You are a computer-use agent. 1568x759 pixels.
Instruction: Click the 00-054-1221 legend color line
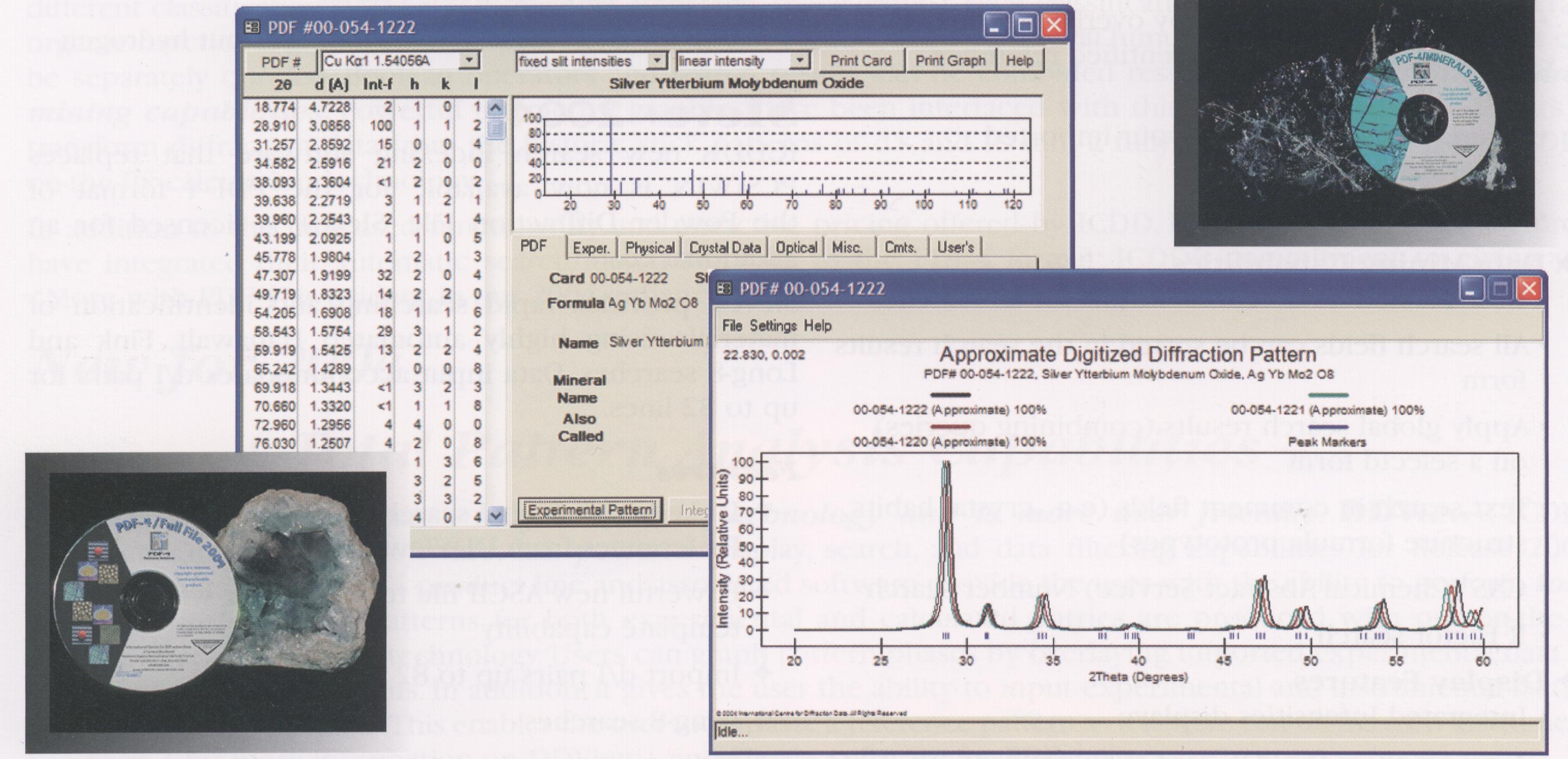click(1328, 395)
